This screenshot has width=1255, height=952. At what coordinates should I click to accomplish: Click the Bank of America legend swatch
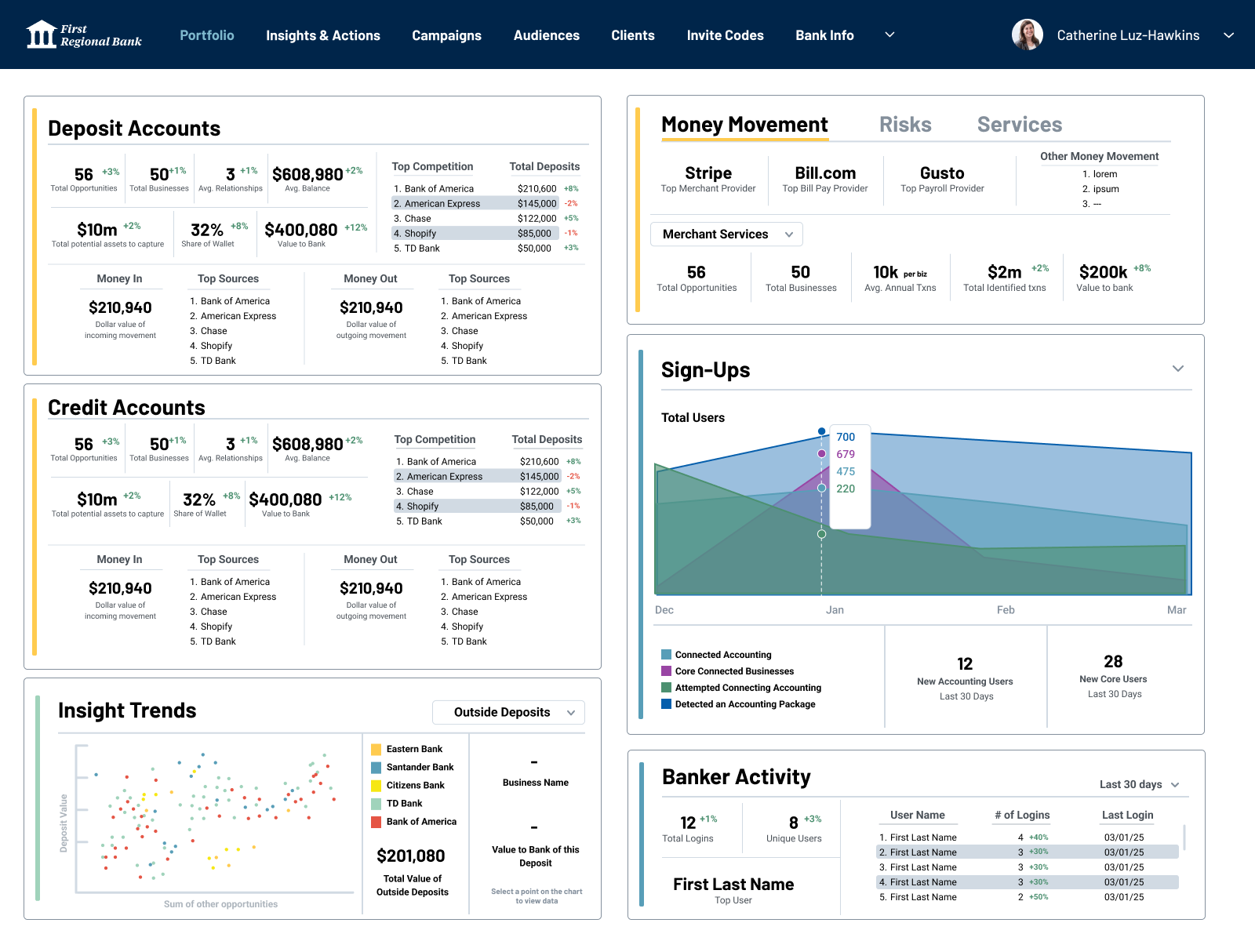376,821
